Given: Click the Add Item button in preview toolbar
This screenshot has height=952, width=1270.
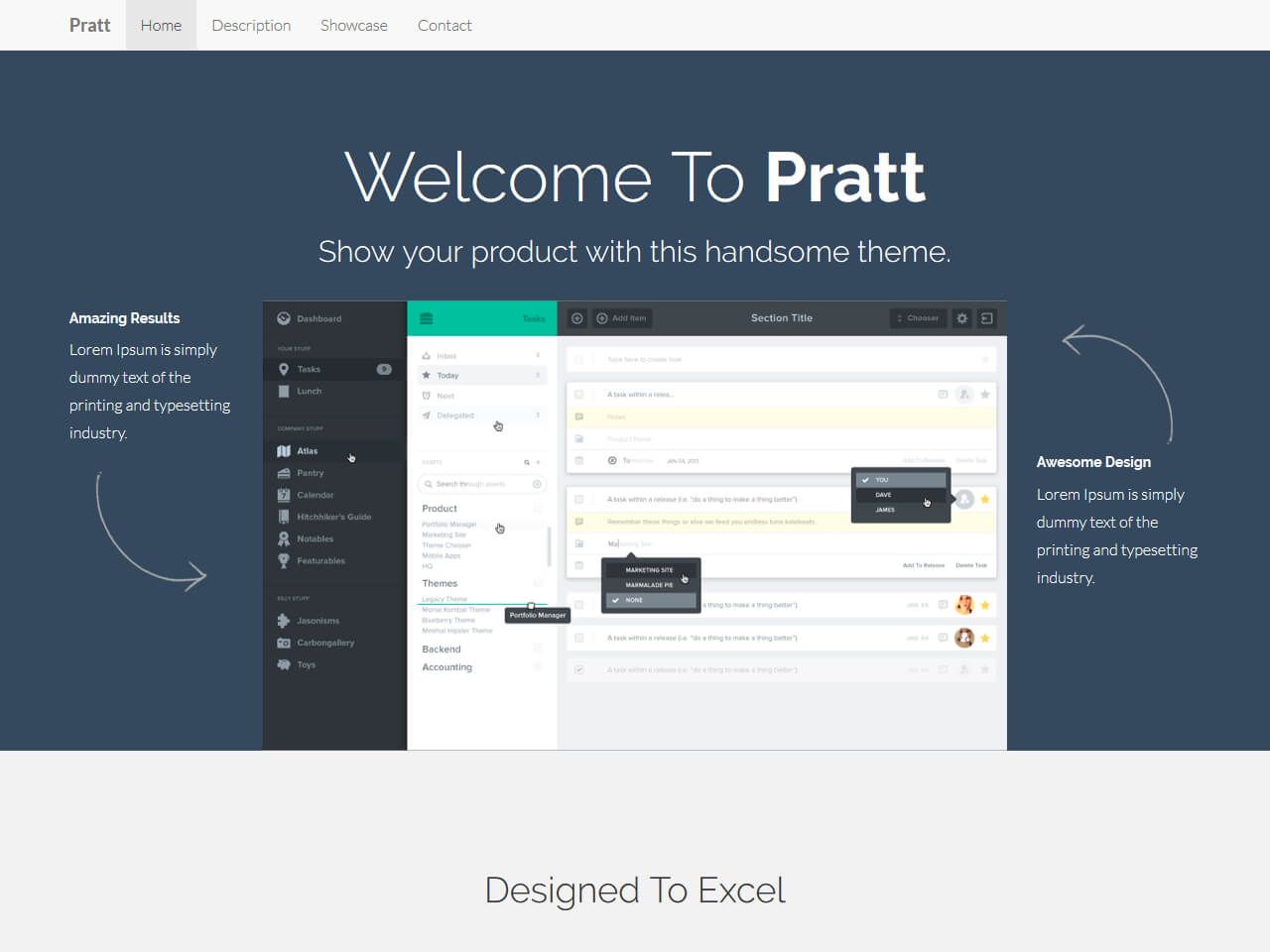Looking at the screenshot, I should (622, 318).
